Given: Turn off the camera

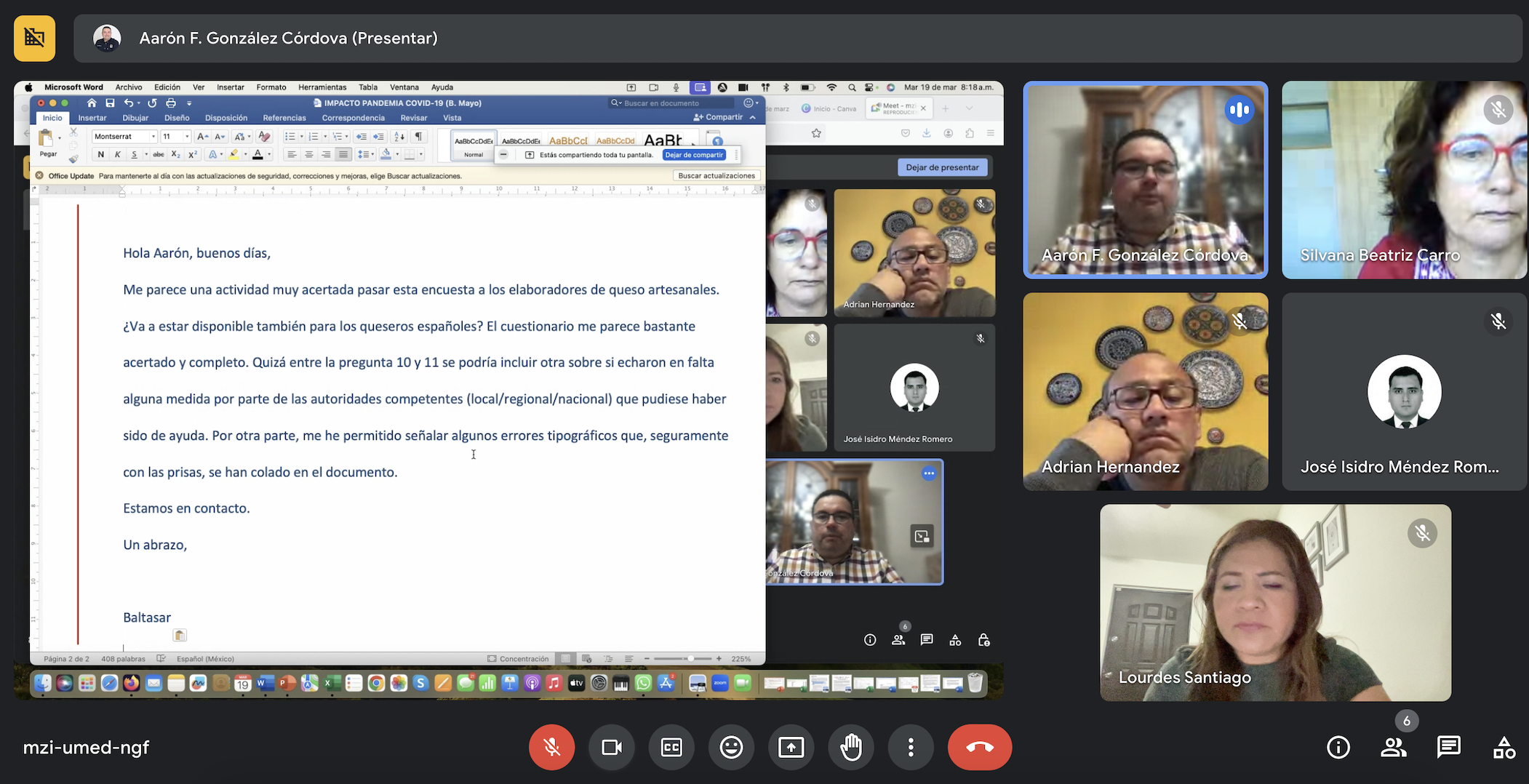Looking at the screenshot, I should (x=611, y=747).
